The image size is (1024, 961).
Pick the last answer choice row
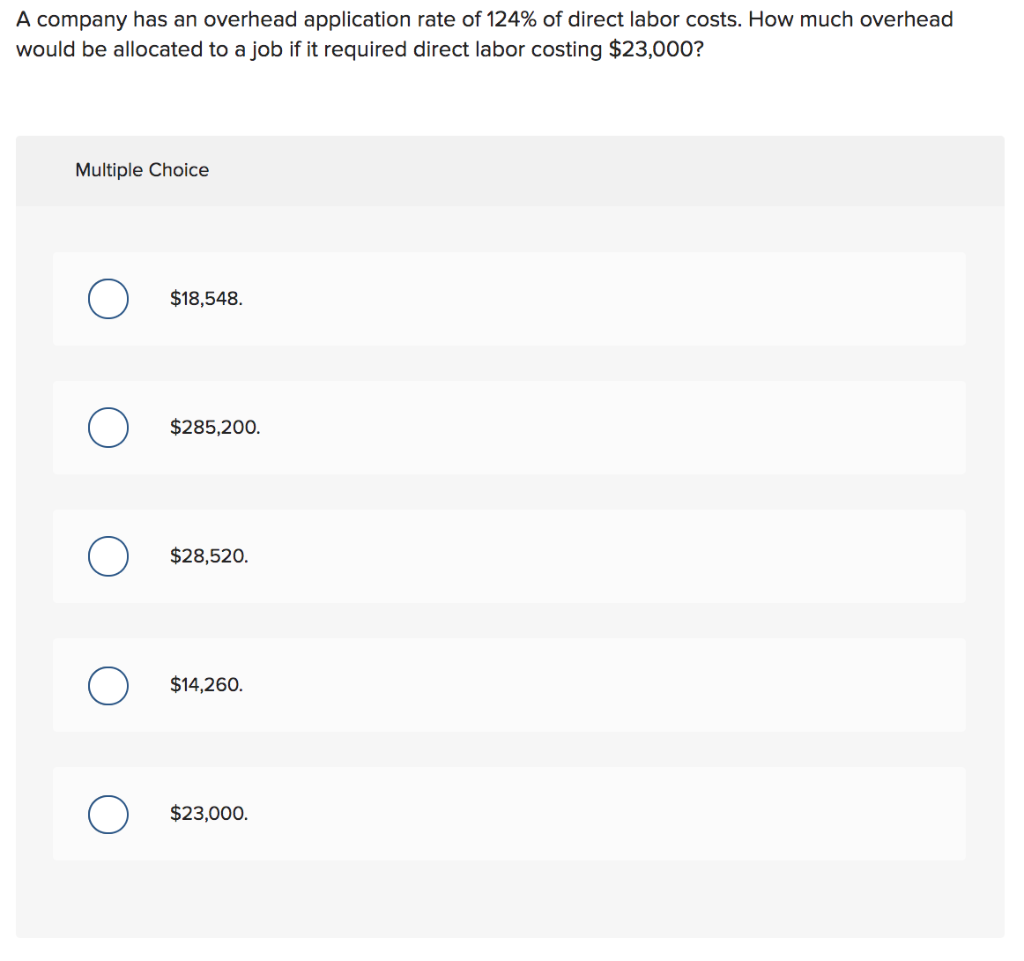pos(508,814)
